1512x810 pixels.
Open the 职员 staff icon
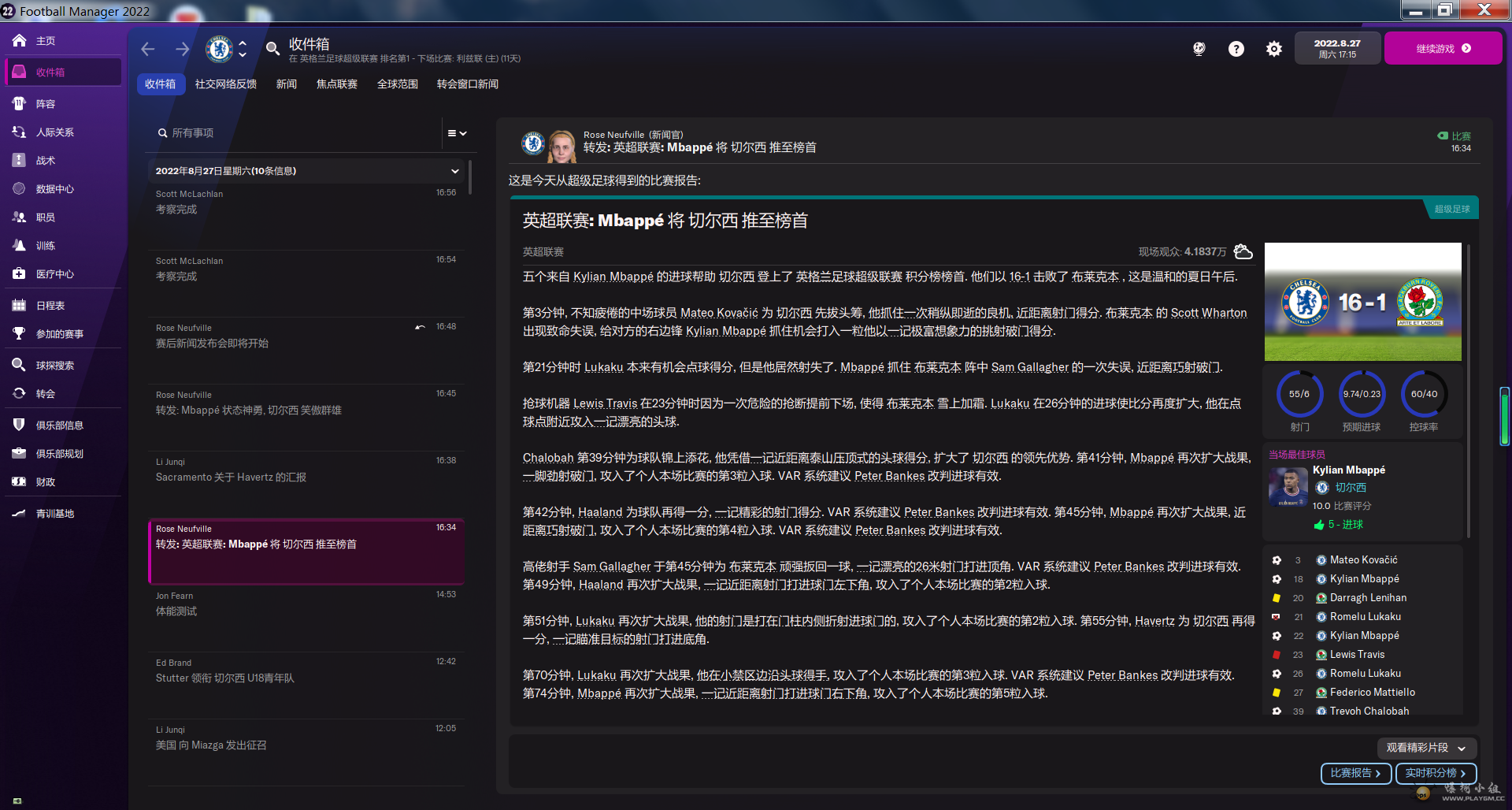[x=19, y=217]
